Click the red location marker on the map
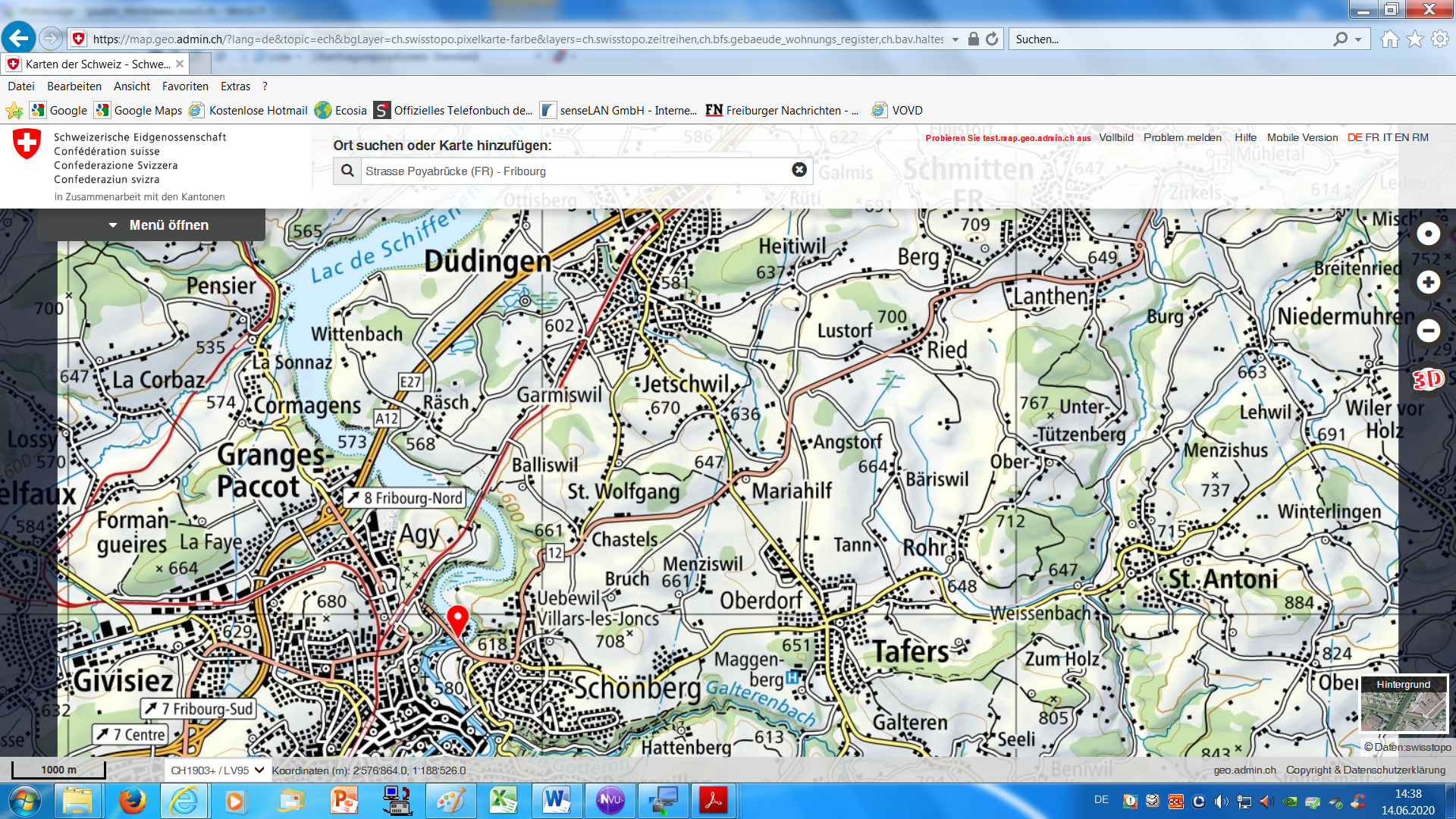 pyautogui.click(x=457, y=620)
